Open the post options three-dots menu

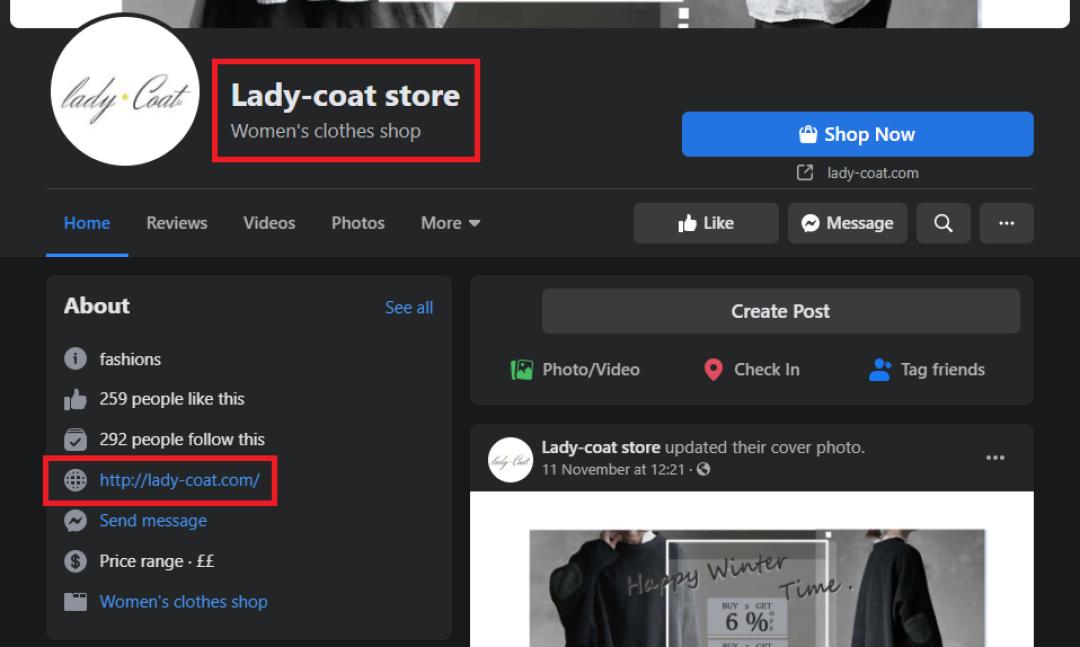[x=995, y=458]
